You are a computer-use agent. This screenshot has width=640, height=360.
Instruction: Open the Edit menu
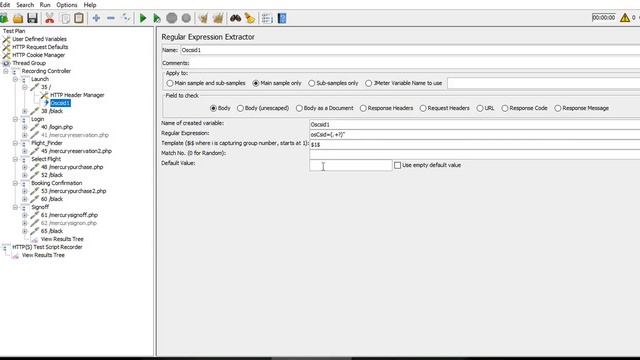click(x=4, y=5)
